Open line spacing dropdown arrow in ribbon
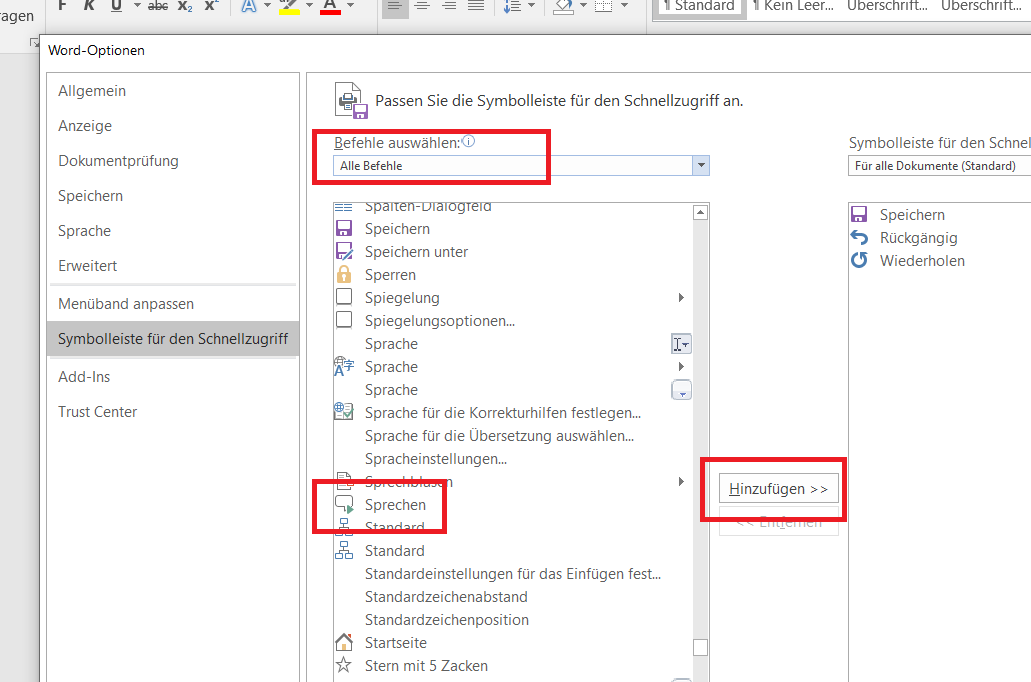The height and width of the screenshot is (682, 1031). 531,5
